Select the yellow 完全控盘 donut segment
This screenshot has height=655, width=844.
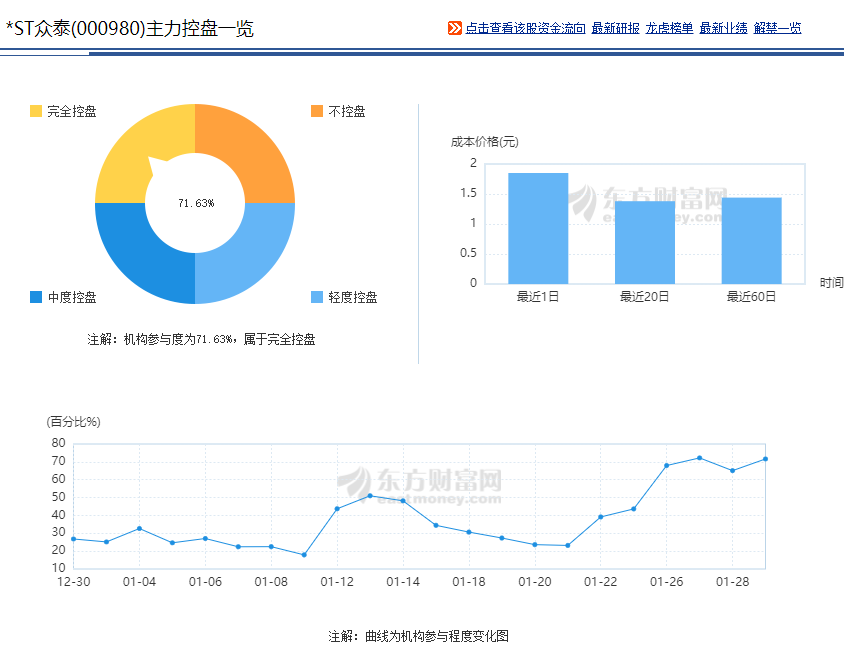pos(143,151)
